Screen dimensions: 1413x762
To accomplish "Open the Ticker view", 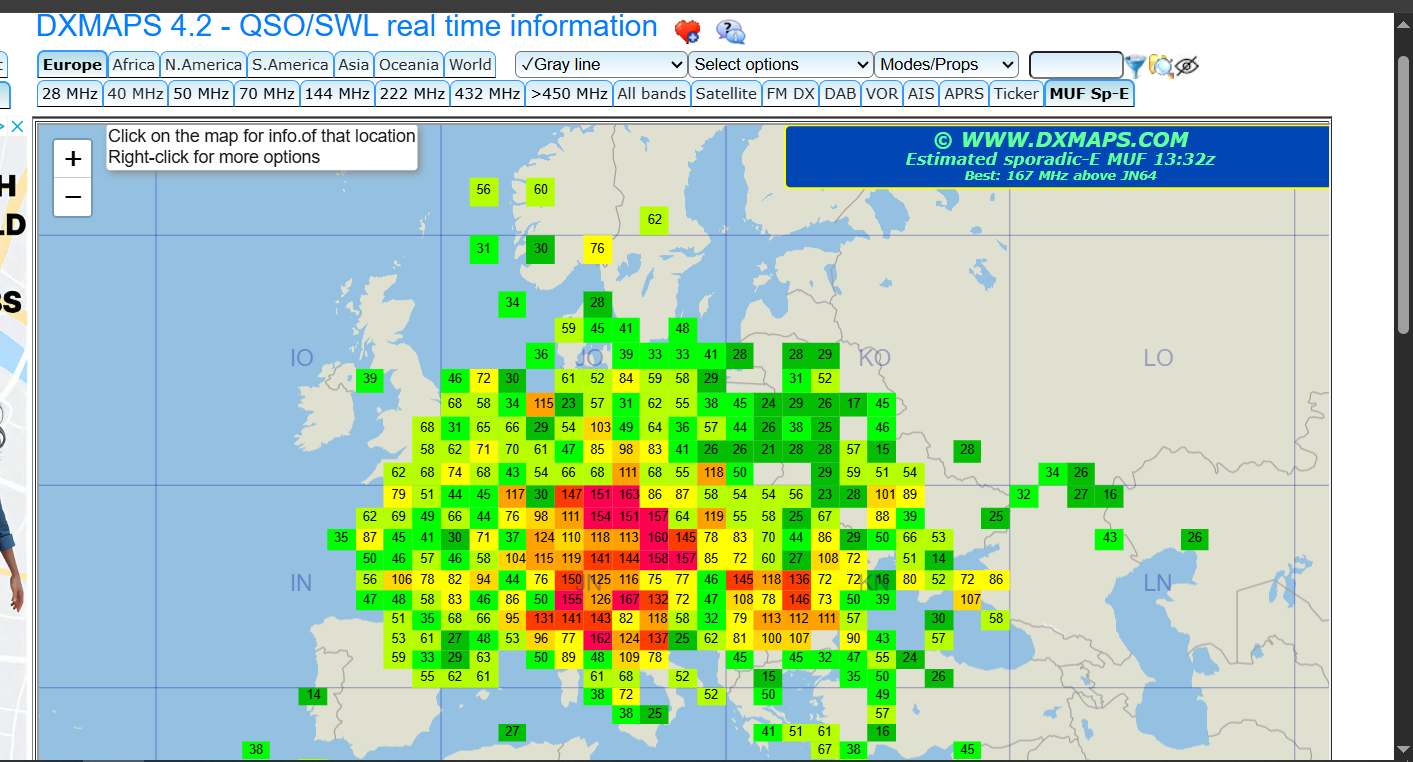I will coord(1016,94).
